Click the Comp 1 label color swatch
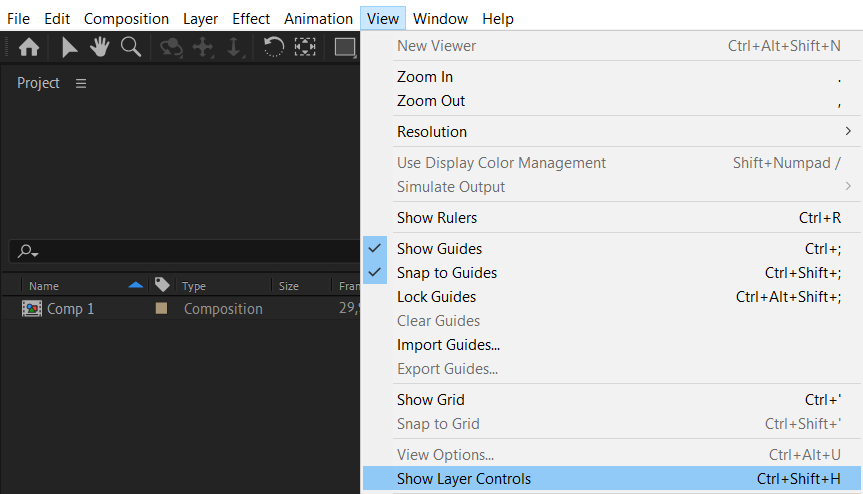This screenshot has width=863, height=494. pos(161,309)
